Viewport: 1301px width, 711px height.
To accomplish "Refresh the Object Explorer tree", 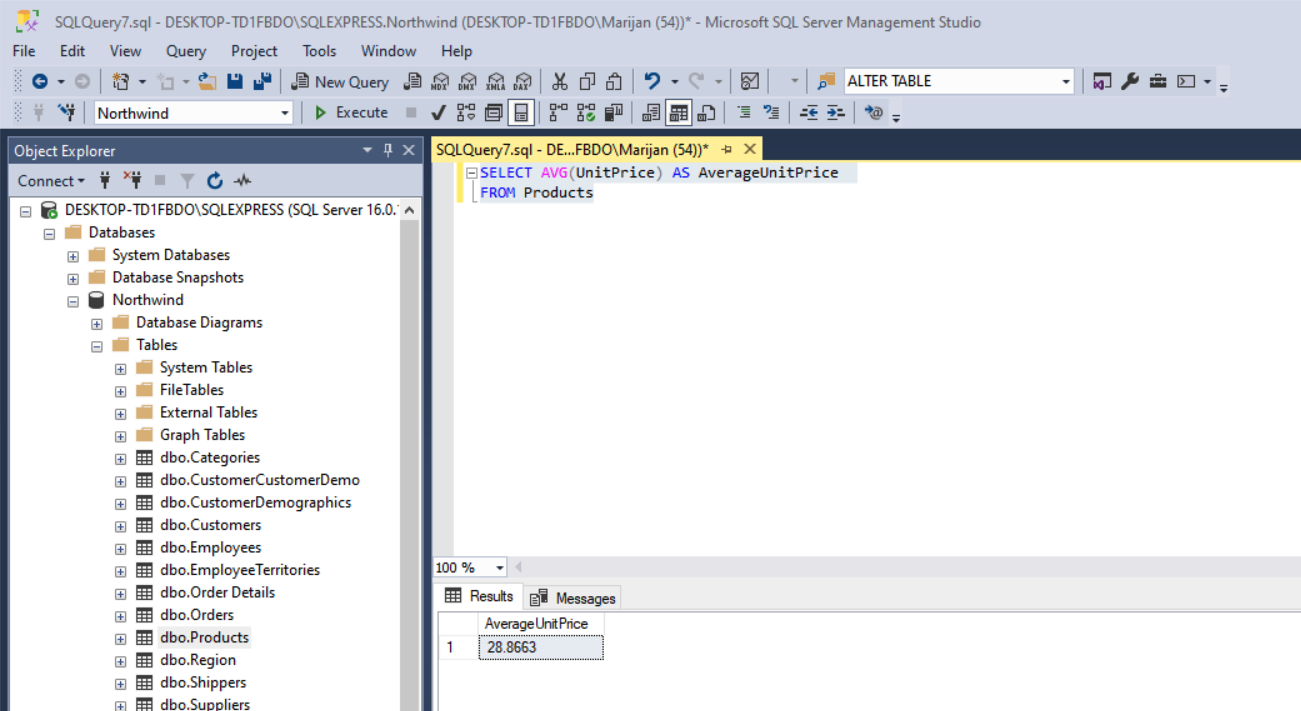I will tap(215, 181).
